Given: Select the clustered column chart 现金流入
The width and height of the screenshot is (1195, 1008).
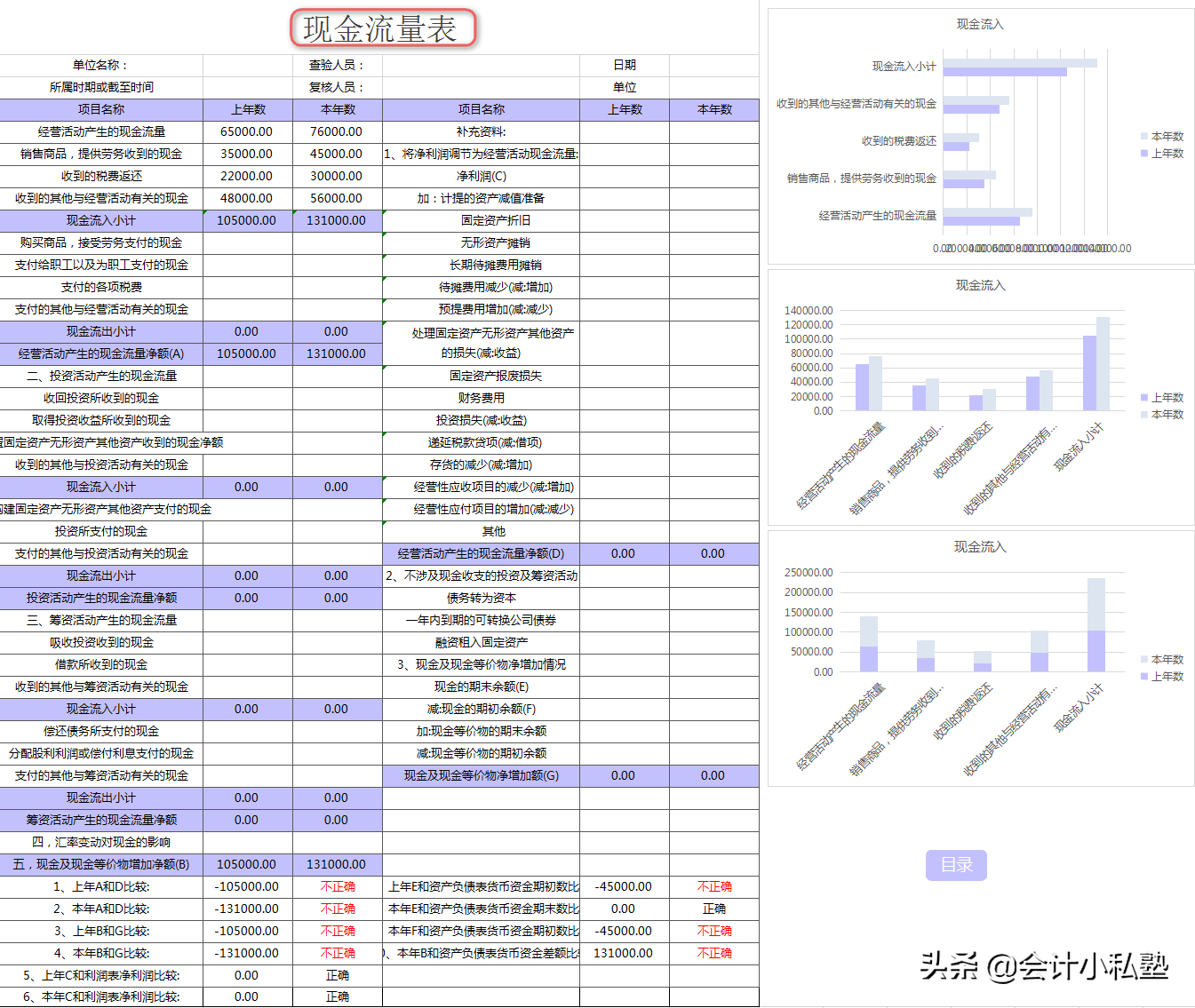Looking at the screenshot, I should pos(981,397).
